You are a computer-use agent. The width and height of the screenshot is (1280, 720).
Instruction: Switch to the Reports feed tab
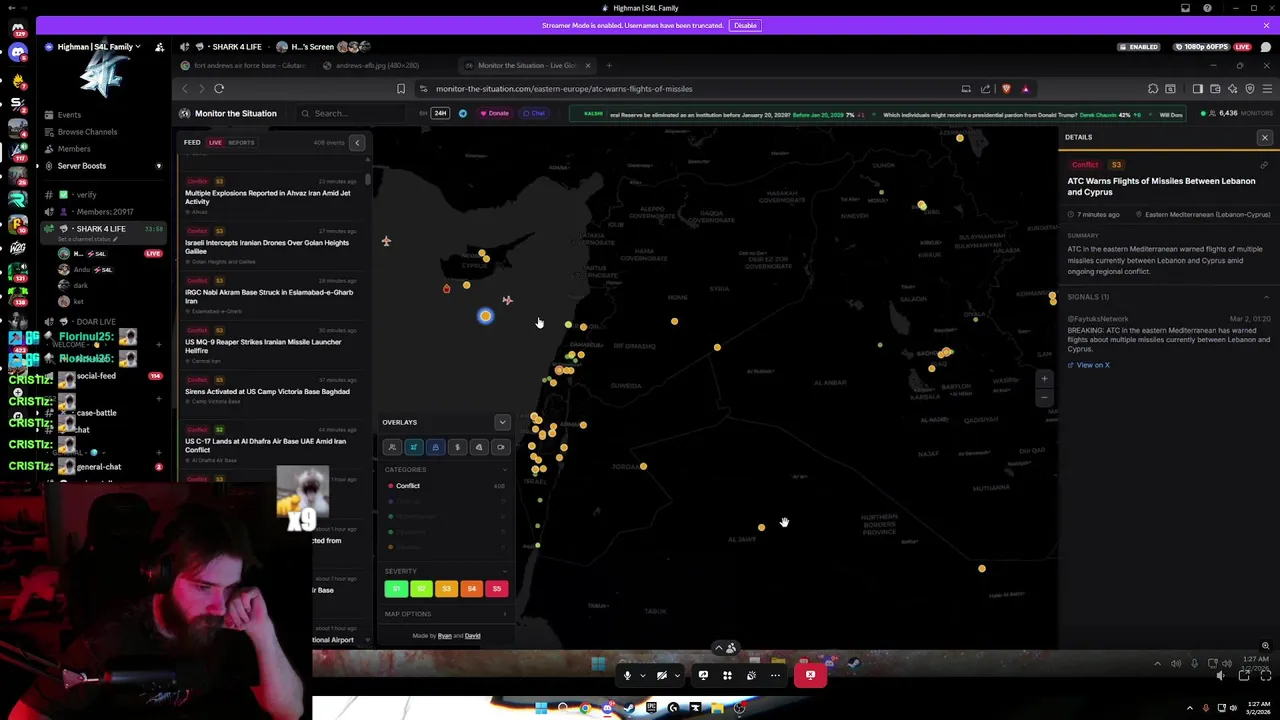coord(241,142)
